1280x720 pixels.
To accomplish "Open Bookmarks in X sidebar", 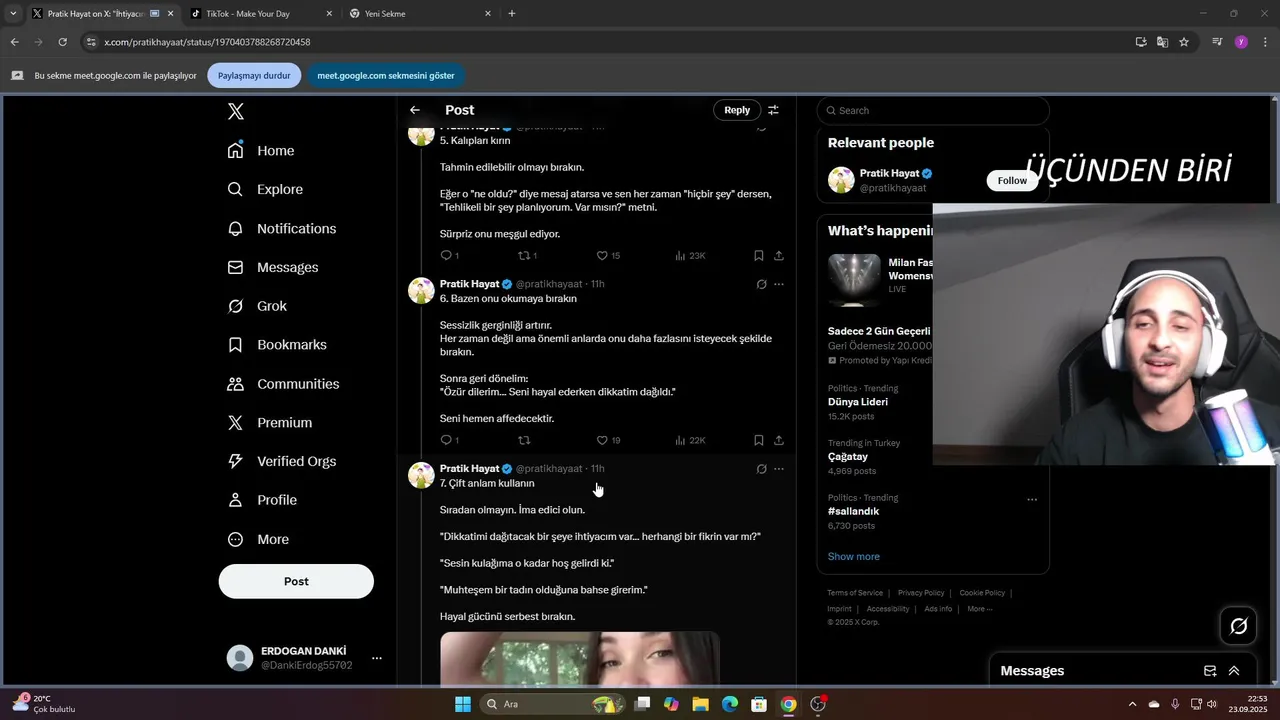I will pos(277,344).
